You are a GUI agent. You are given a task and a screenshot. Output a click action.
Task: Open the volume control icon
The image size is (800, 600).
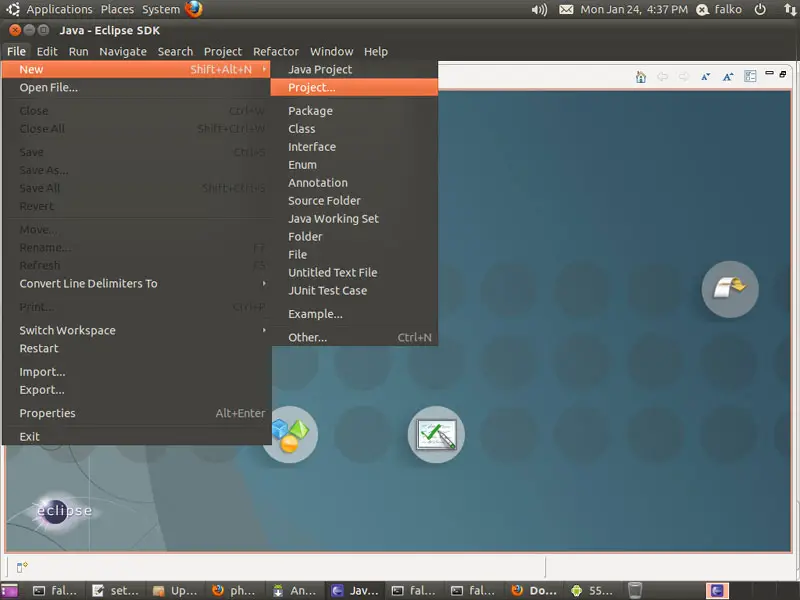tap(539, 10)
